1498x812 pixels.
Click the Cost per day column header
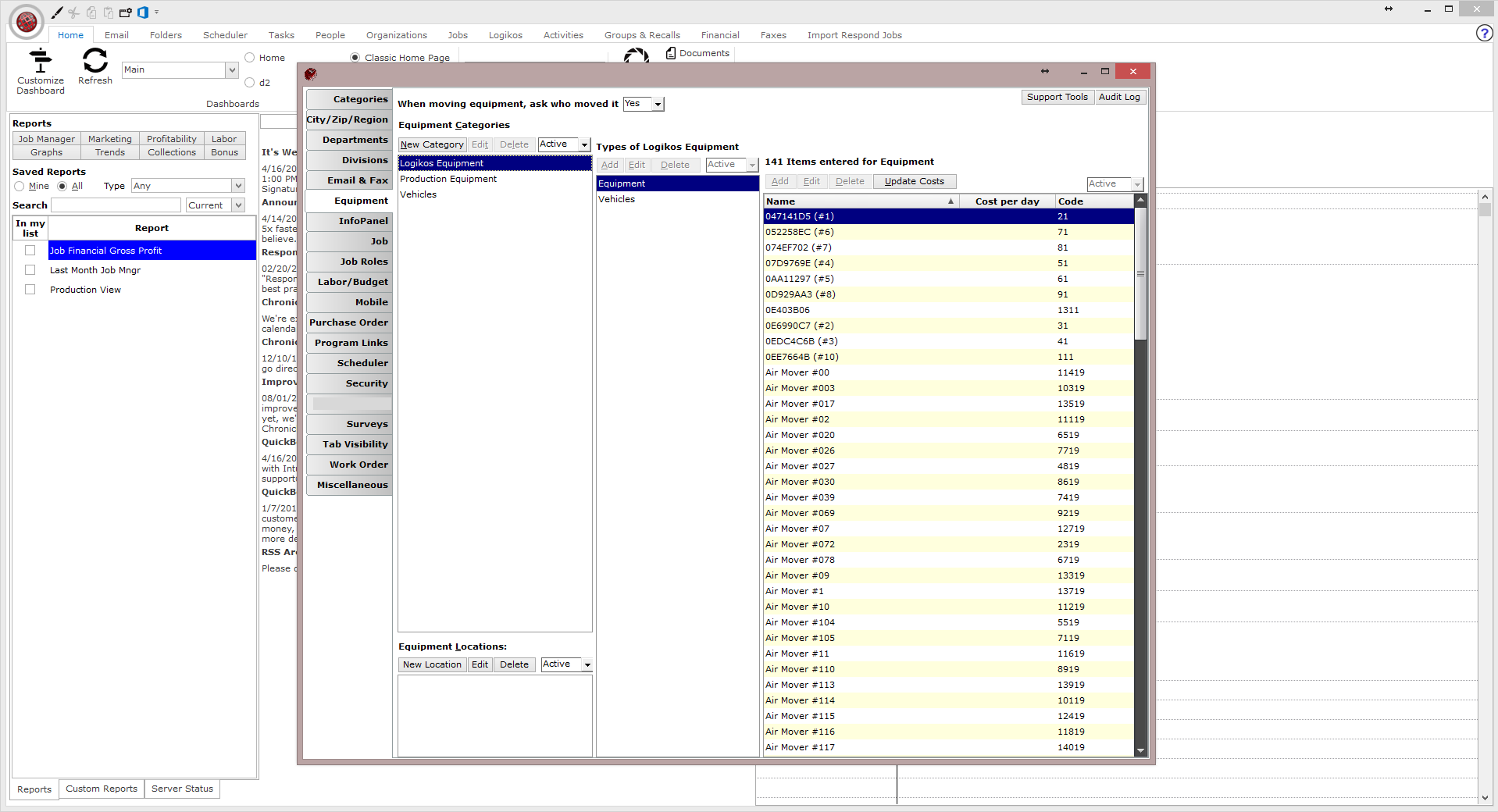1007,201
